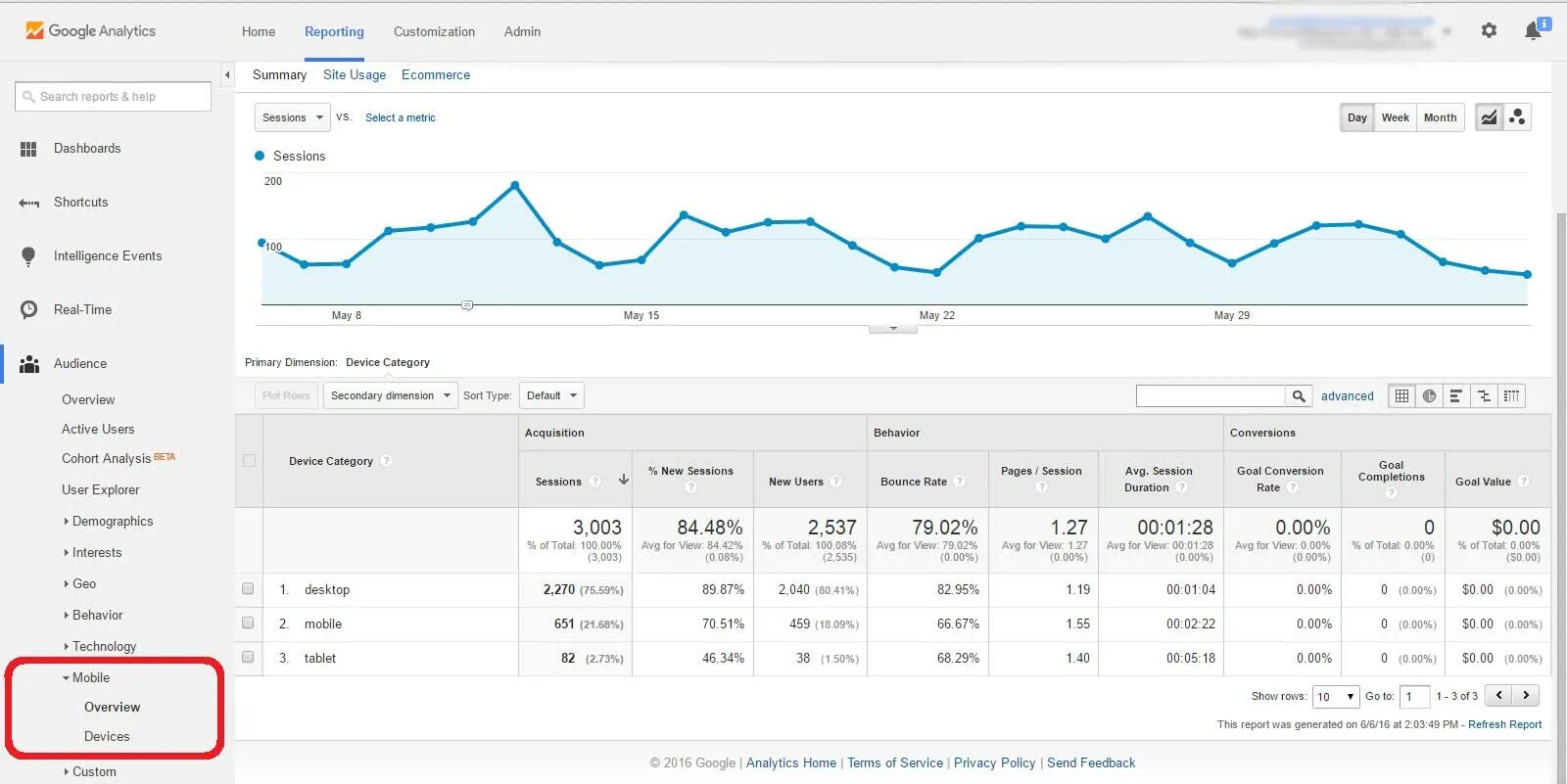Expand the Demographics section
This screenshot has width=1567, height=784.
click(x=108, y=522)
